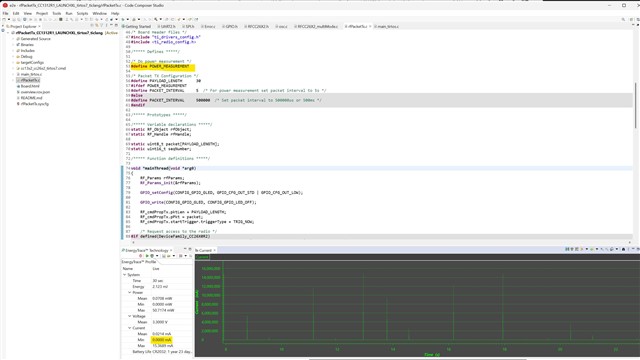640x360 pixels.
Task: Maximize the Project Explorer panel
Action: (x=117, y=25)
